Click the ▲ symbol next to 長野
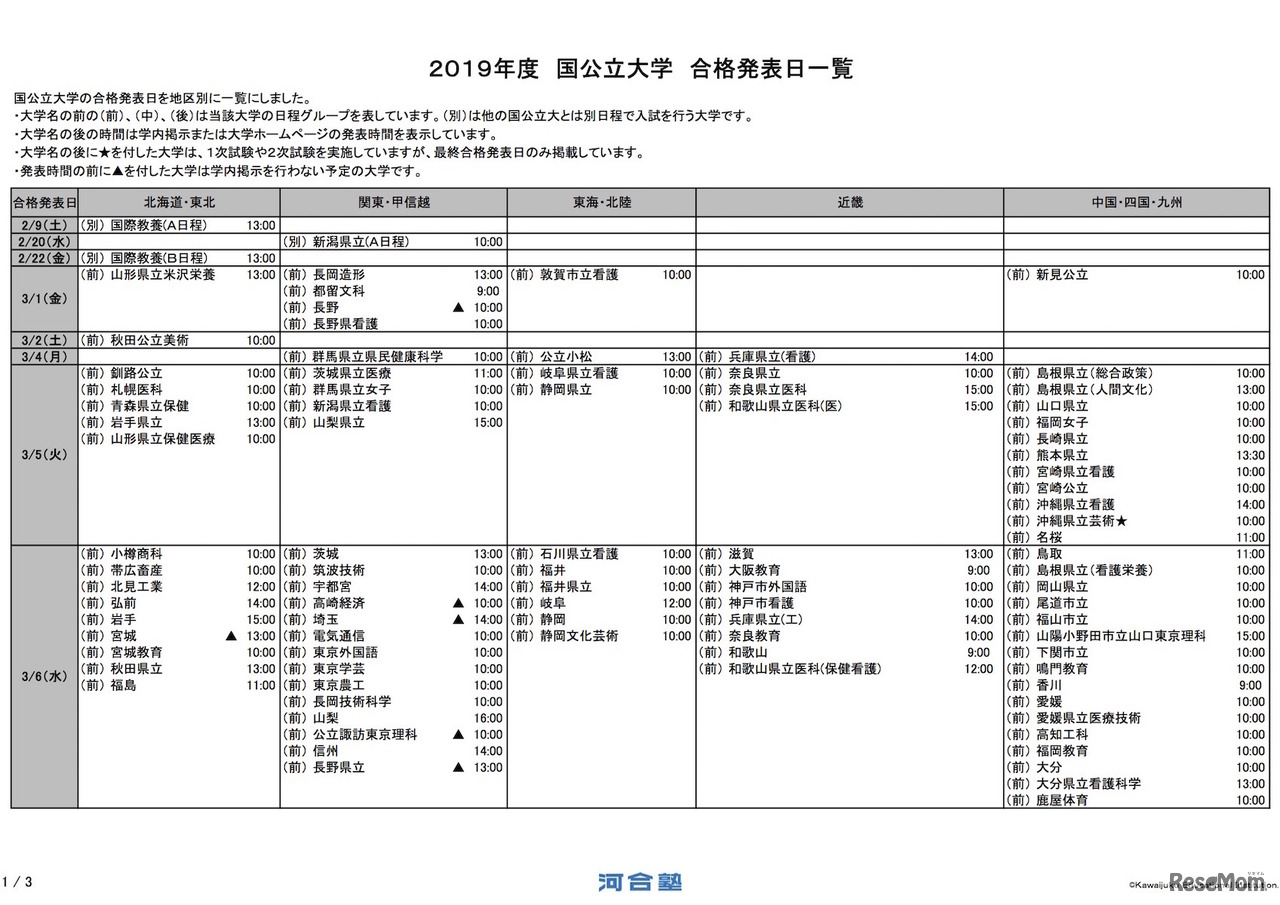 (x=457, y=307)
